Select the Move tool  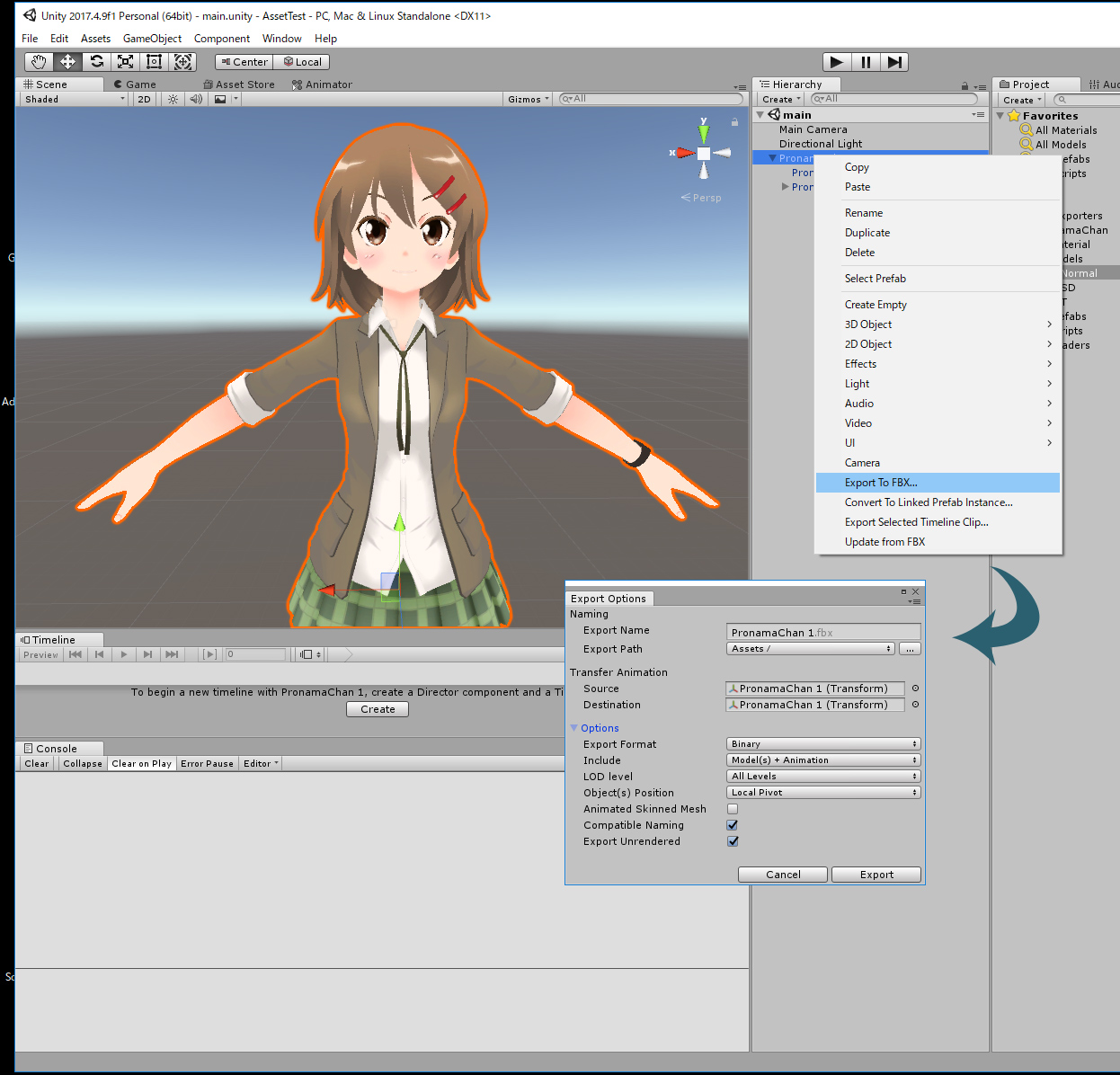67,62
